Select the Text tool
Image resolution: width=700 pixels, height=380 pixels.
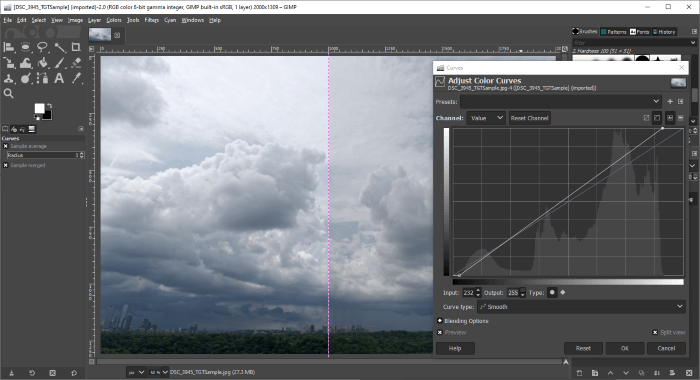[x=59, y=79]
